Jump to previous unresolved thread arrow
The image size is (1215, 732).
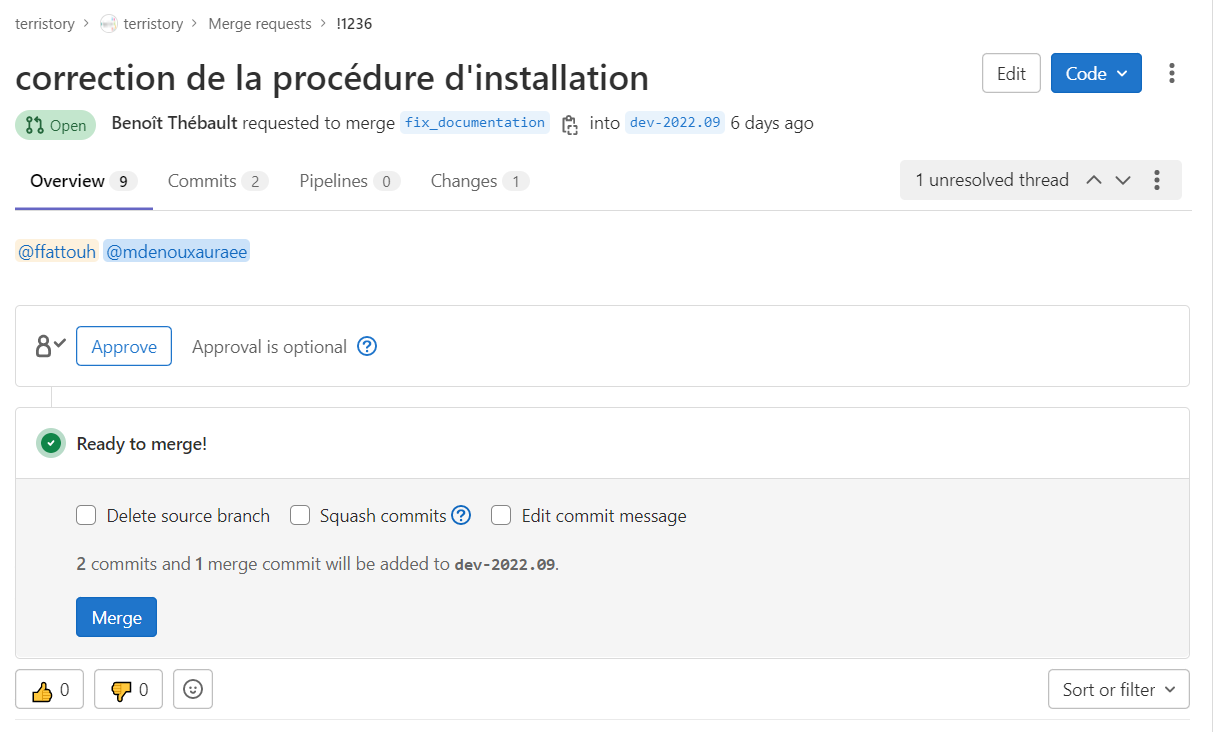point(1094,180)
